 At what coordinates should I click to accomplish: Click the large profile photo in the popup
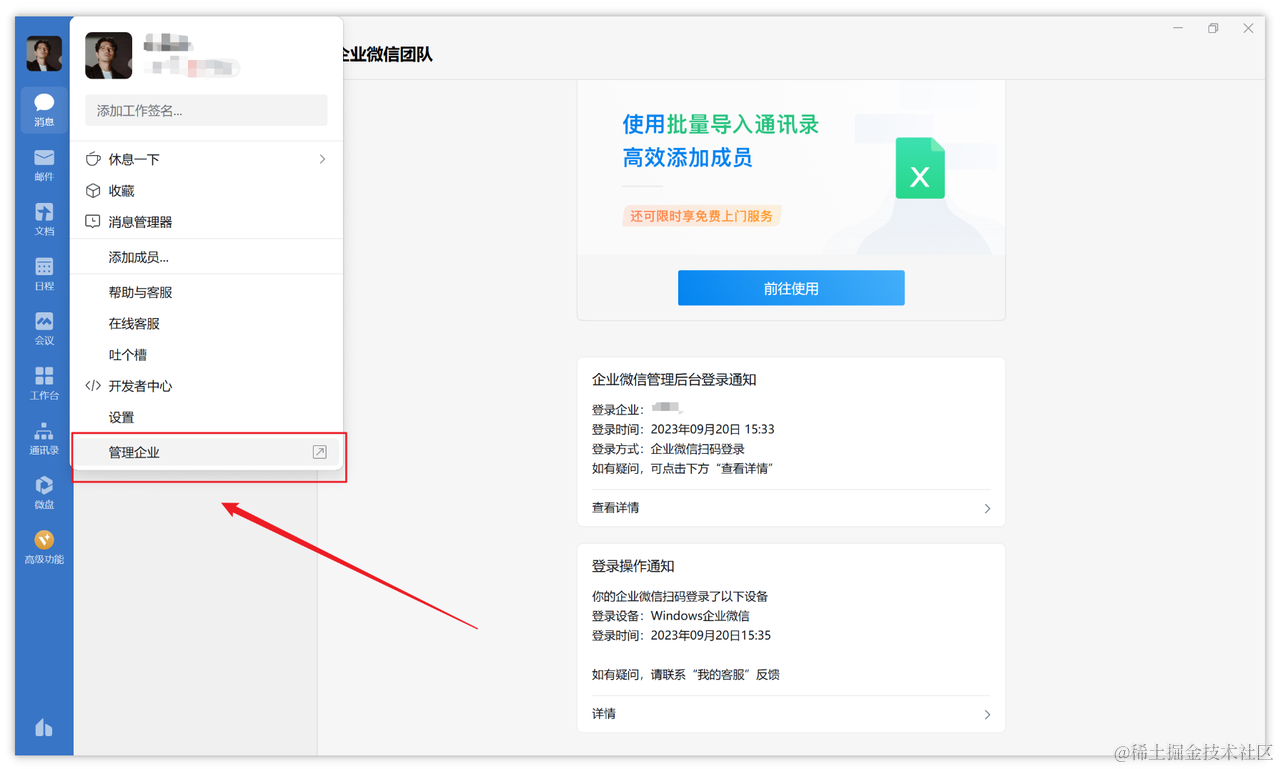[x=109, y=55]
